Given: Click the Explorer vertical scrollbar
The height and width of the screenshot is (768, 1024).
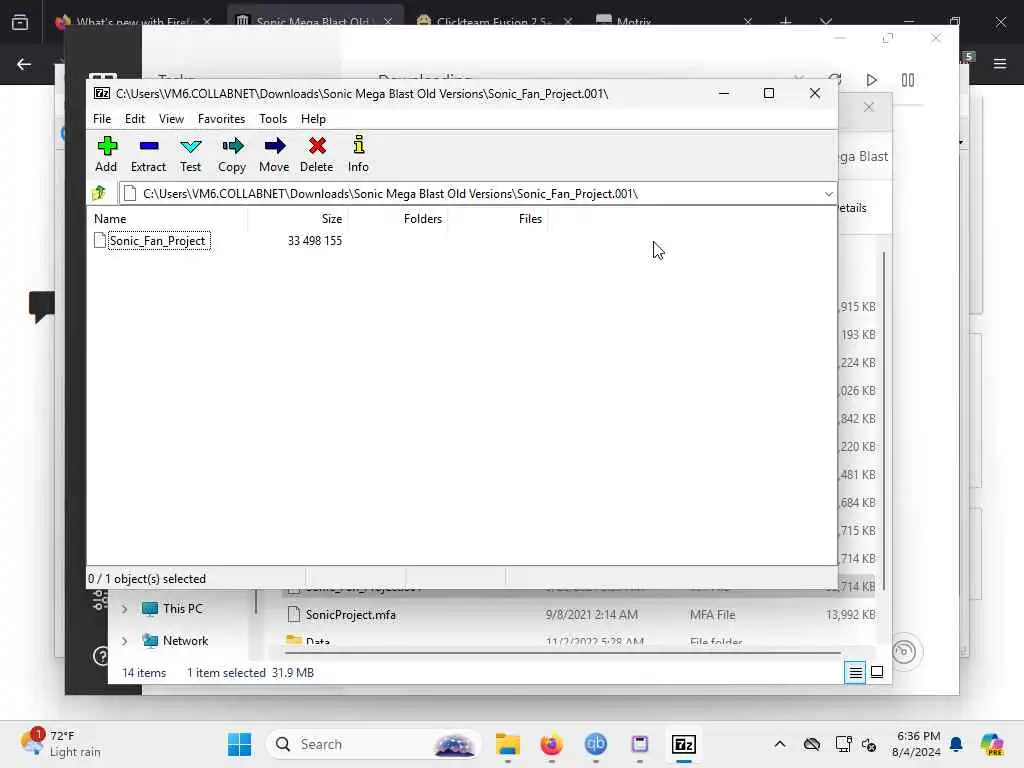Looking at the screenshot, I should tap(884, 421).
